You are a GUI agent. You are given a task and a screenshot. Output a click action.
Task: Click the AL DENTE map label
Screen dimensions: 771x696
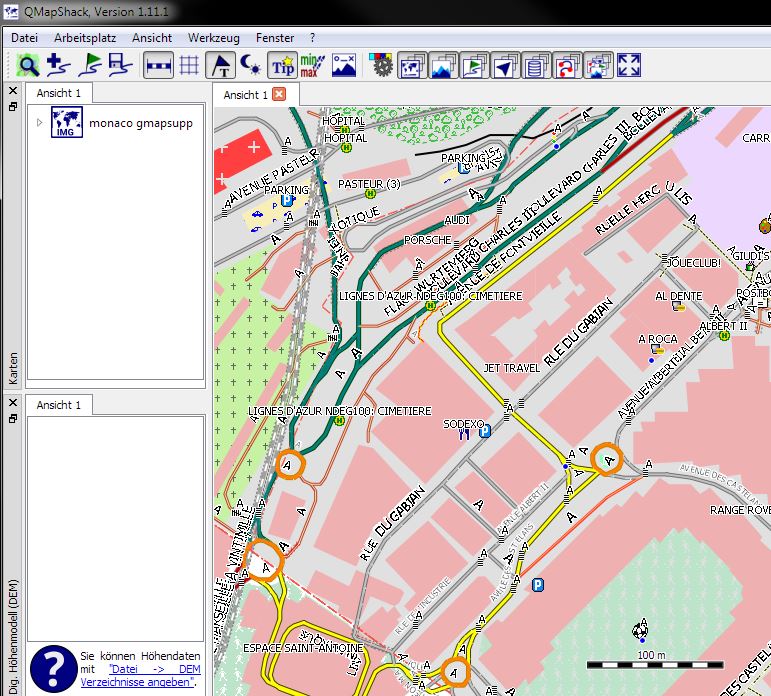click(679, 296)
